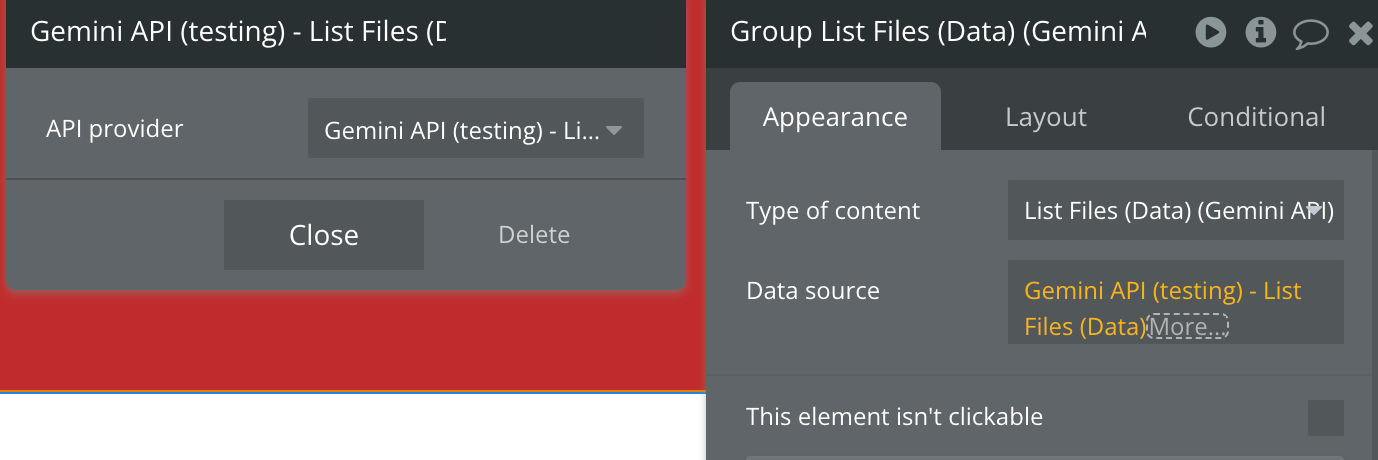Image resolution: width=1378 pixels, height=460 pixels.
Task: Click the "Type of content" label
Action: pos(833,211)
